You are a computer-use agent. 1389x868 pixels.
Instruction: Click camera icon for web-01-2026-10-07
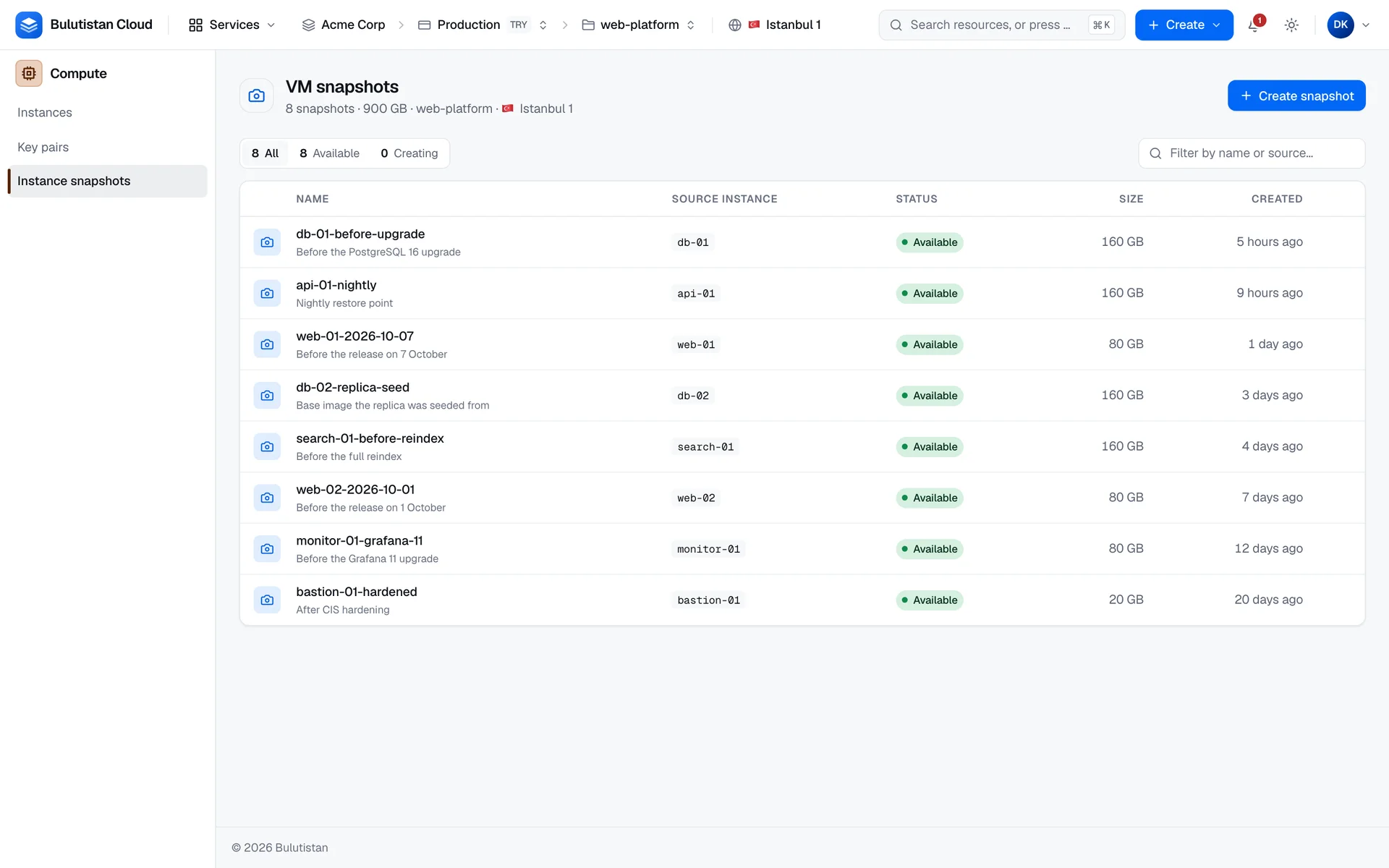[x=267, y=344]
